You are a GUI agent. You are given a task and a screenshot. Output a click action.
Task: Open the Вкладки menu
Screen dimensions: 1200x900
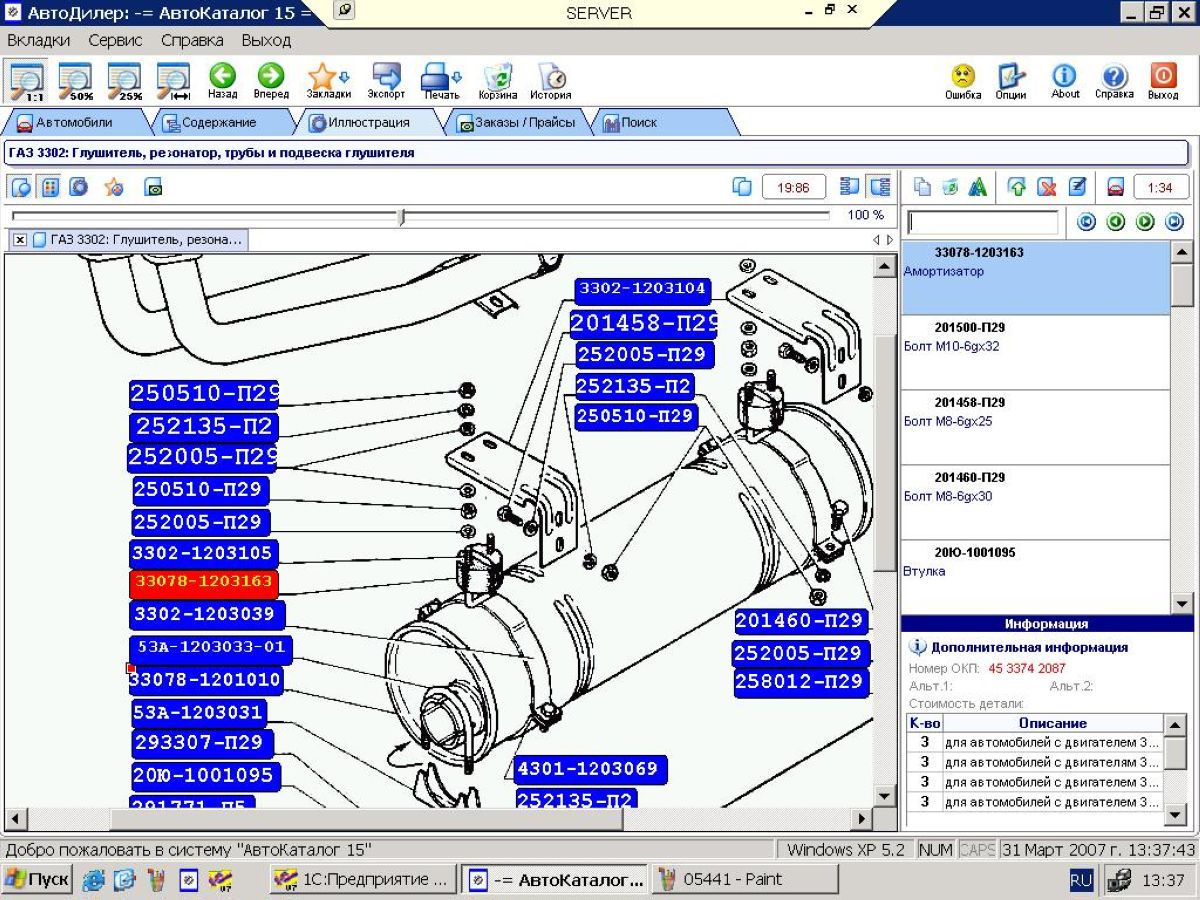[39, 41]
